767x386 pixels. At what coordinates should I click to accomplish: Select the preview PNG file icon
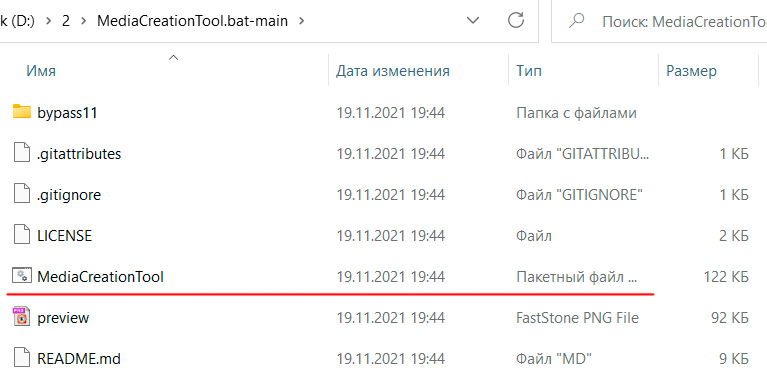(x=22, y=318)
